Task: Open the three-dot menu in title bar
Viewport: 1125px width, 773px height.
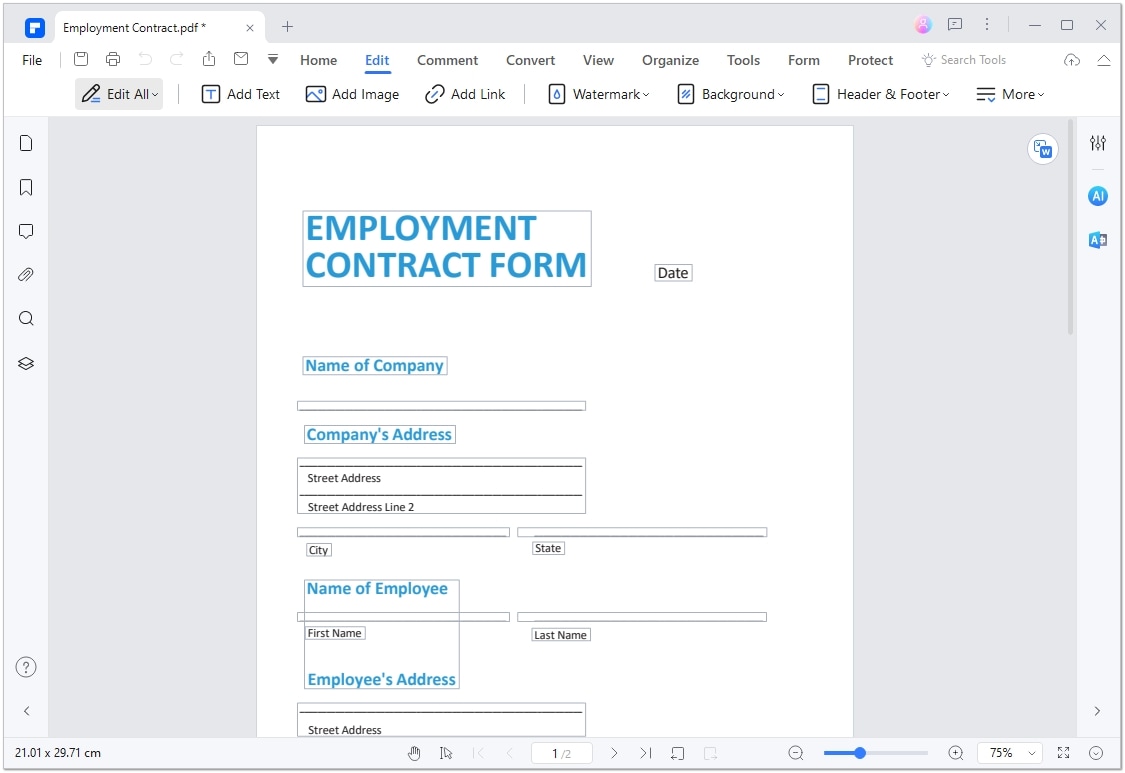Action: 987,24
